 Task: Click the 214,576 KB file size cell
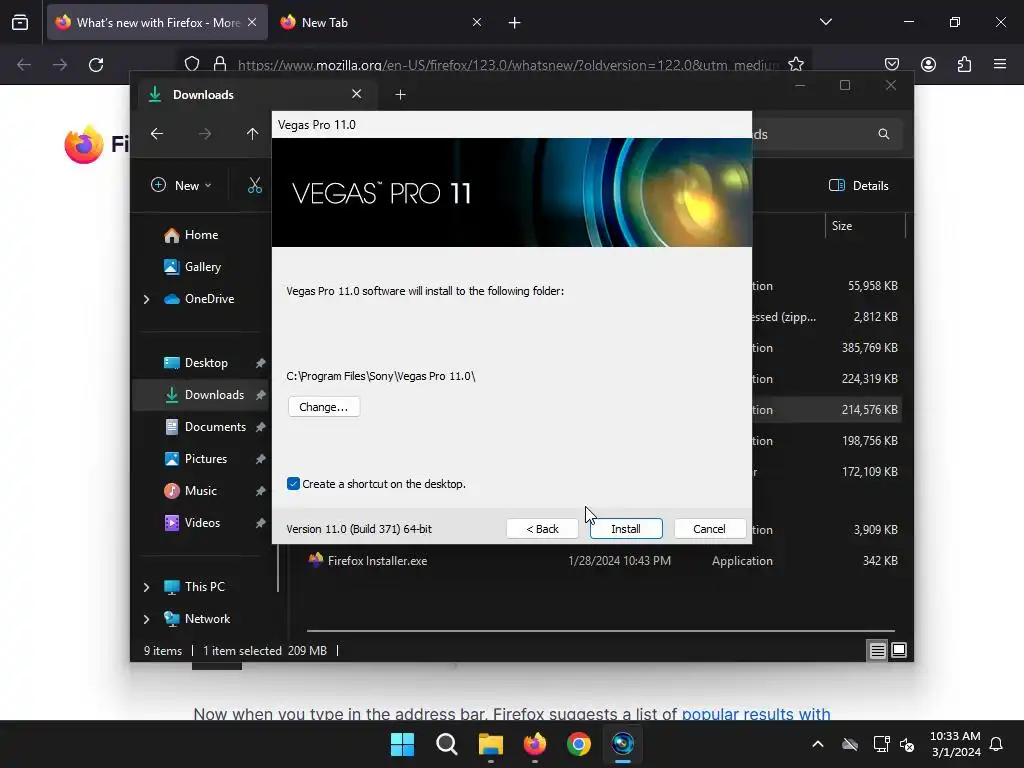869,410
